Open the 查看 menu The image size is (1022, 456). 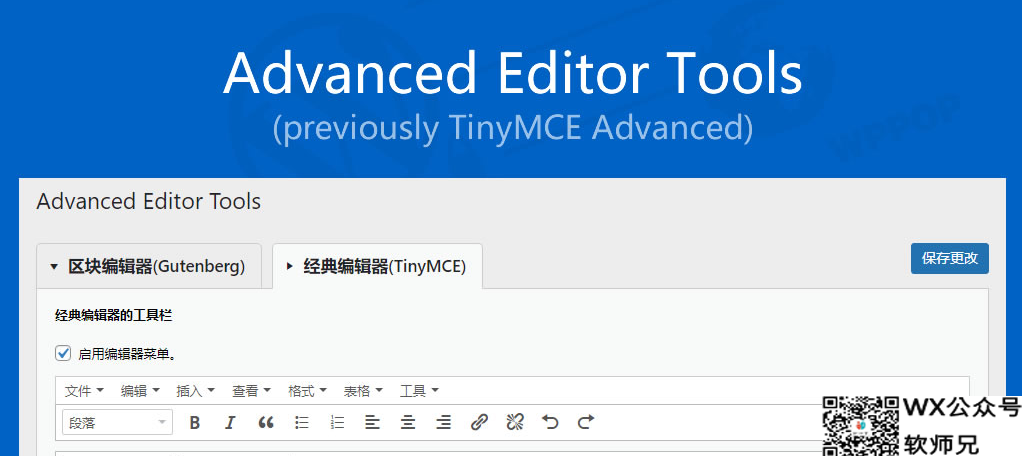(x=252, y=391)
